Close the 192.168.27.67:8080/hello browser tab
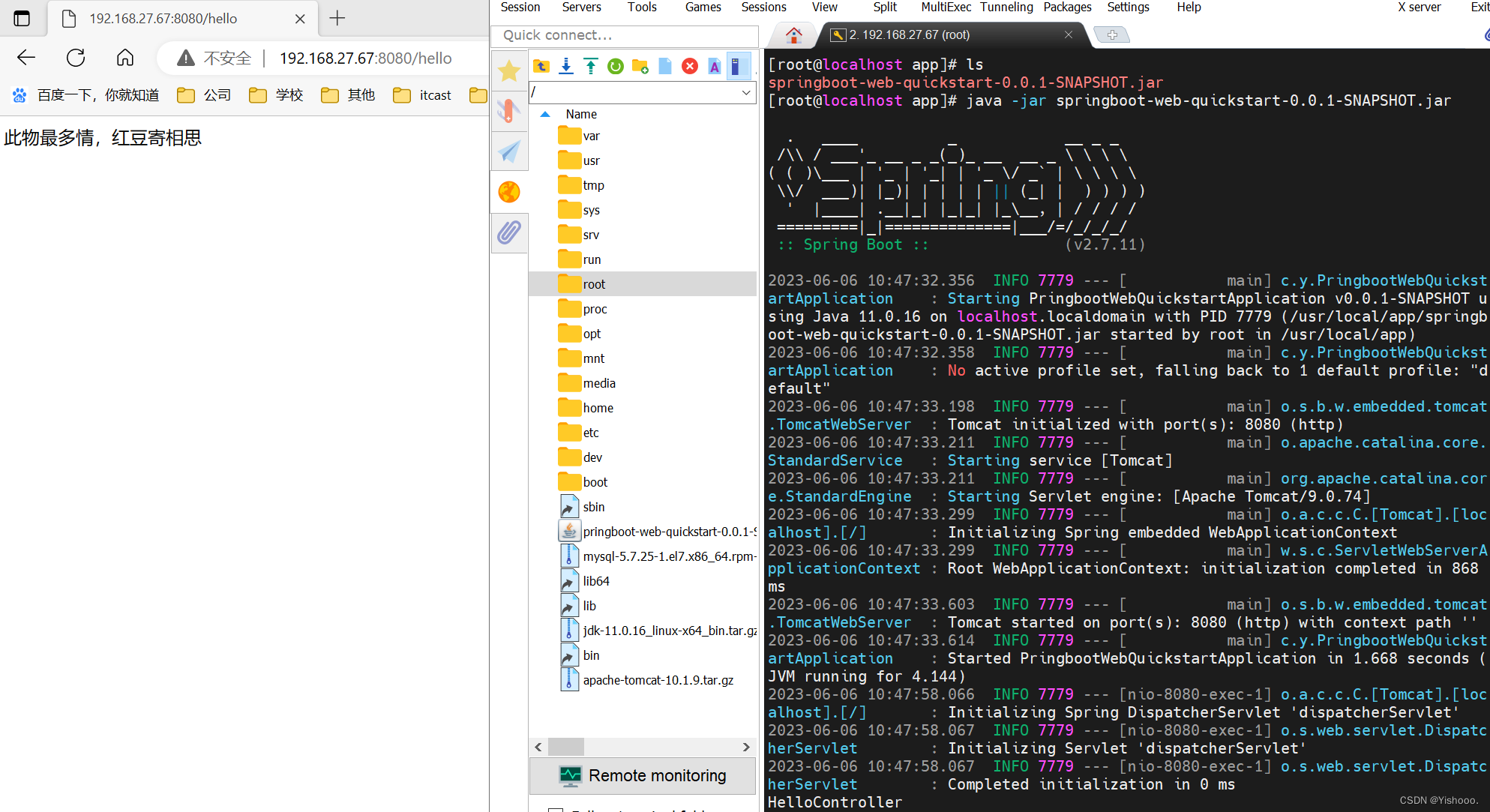Viewport: 1490px width, 812px height. (x=300, y=19)
